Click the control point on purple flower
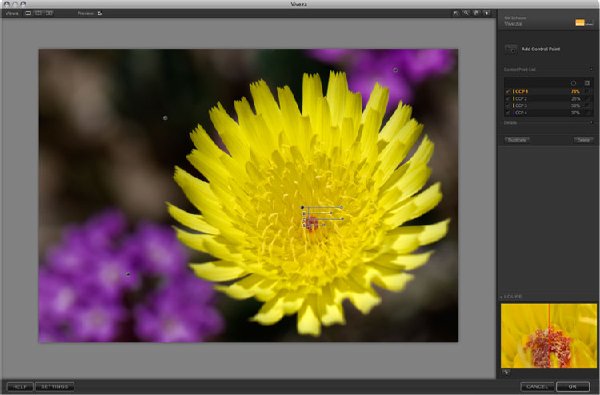 pyautogui.click(x=128, y=274)
